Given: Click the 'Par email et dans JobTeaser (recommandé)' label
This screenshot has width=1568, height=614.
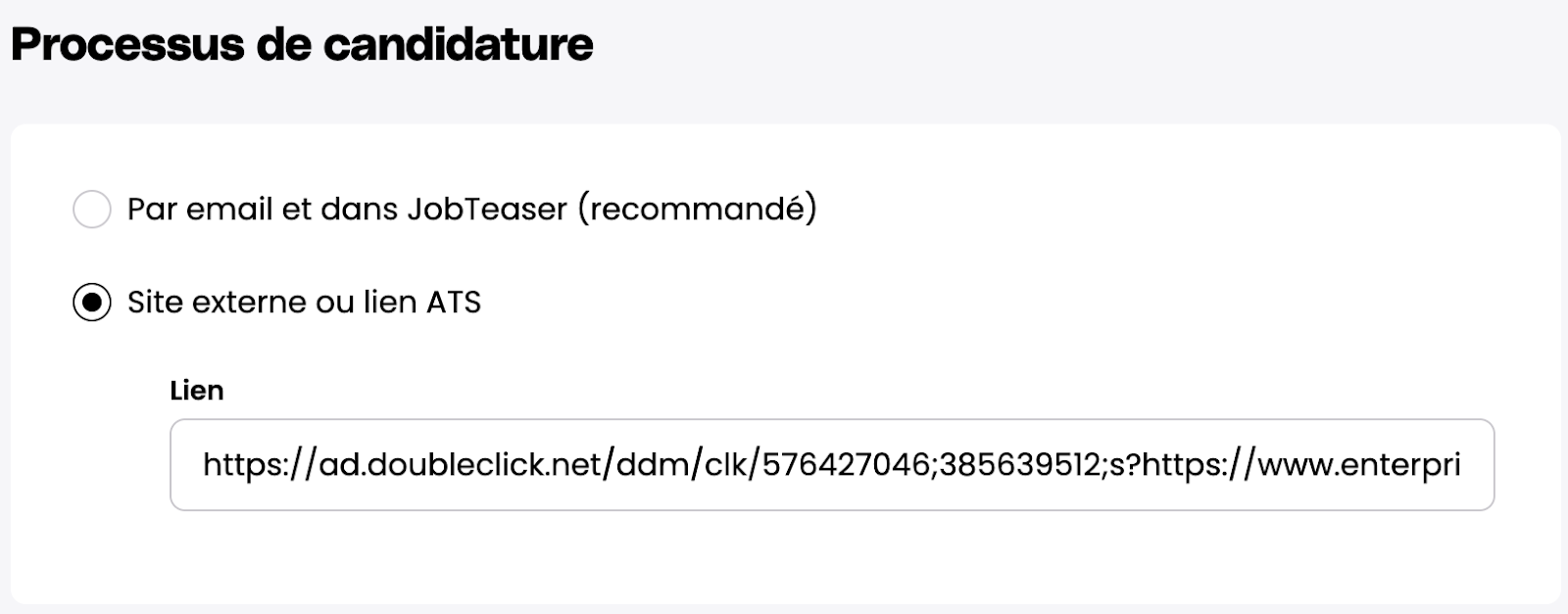Looking at the screenshot, I should tap(471, 210).
